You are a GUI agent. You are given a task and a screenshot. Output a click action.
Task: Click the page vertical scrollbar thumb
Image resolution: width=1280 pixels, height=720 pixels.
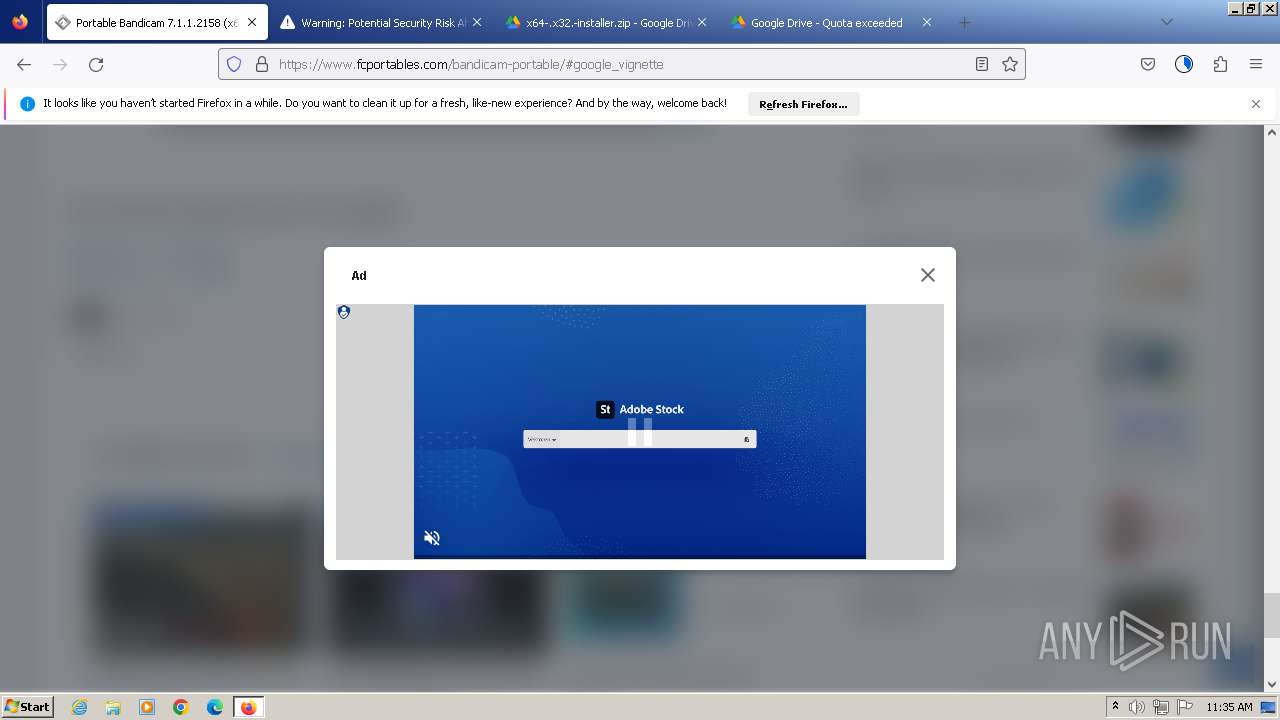tap(1272, 615)
